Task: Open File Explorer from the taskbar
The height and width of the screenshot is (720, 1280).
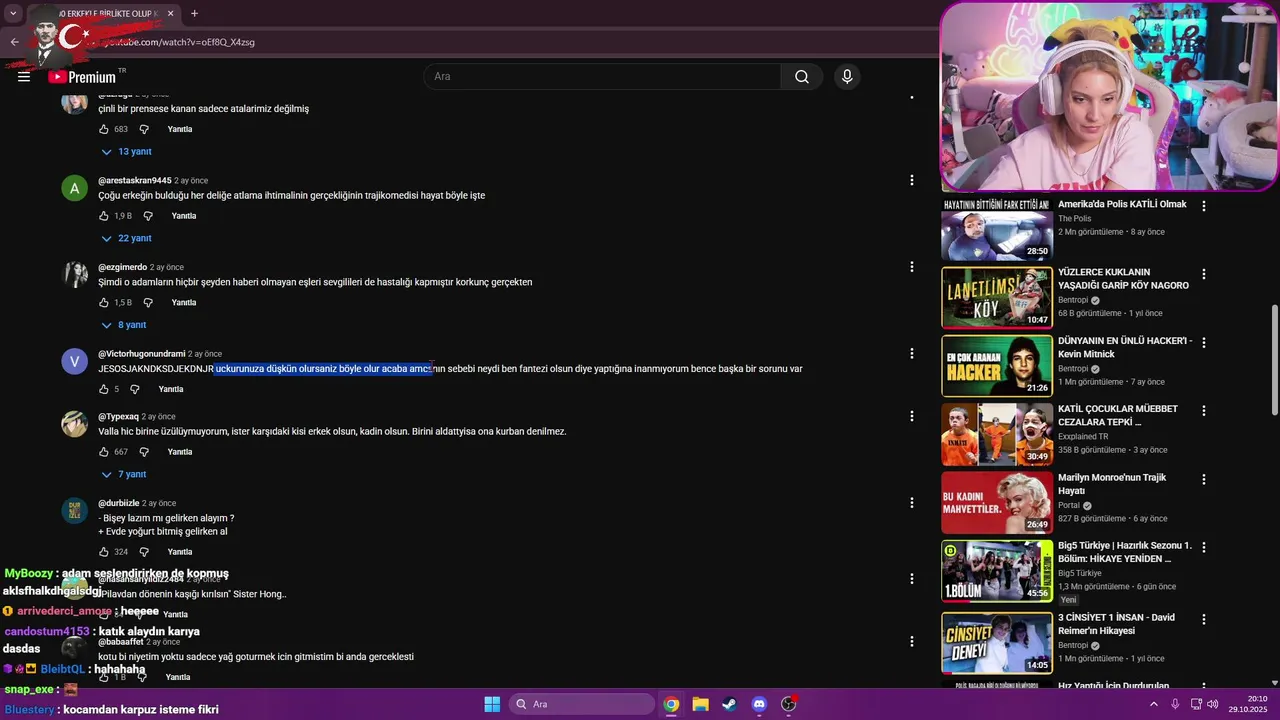Action: [x=700, y=704]
